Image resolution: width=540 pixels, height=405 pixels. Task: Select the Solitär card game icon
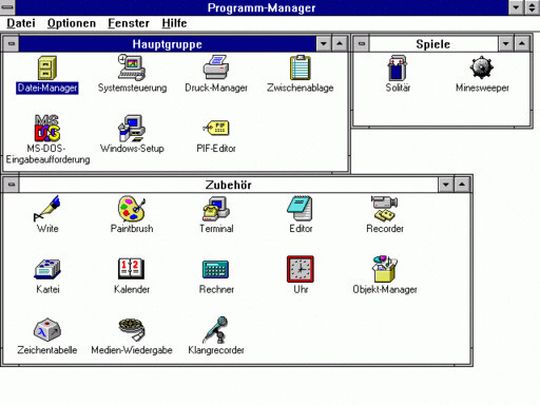point(397,68)
